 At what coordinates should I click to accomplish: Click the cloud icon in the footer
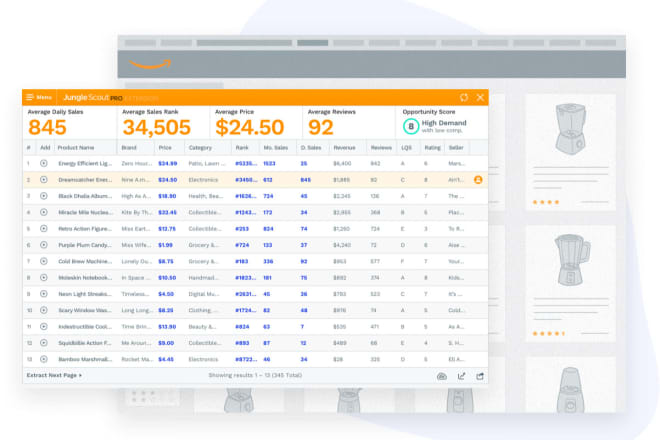click(442, 376)
